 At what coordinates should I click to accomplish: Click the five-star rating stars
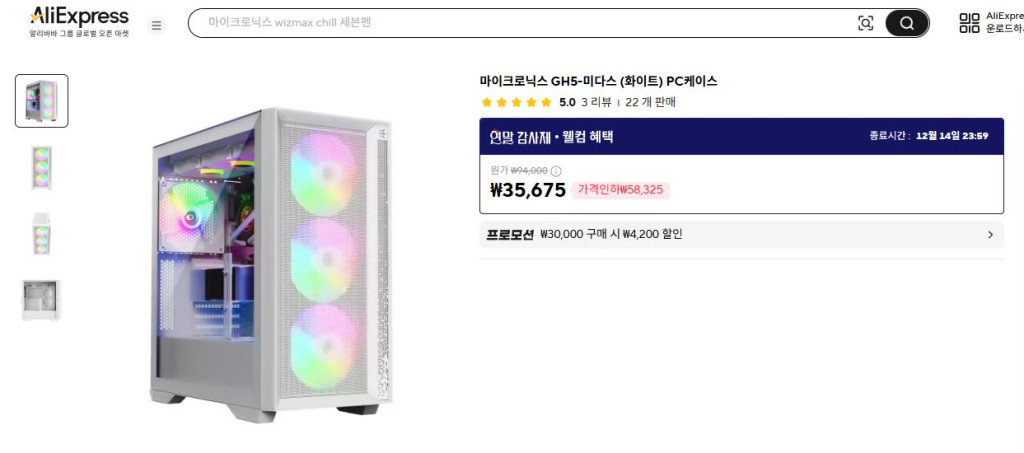point(516,102)
